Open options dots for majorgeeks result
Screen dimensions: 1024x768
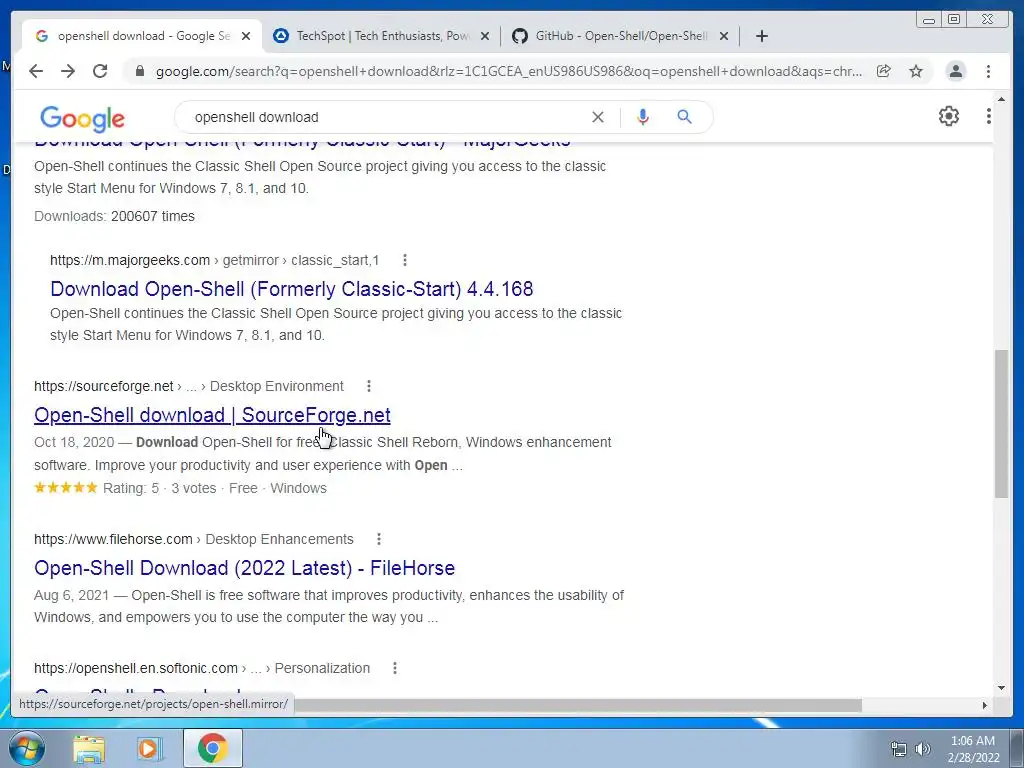[x=405, y=260]
